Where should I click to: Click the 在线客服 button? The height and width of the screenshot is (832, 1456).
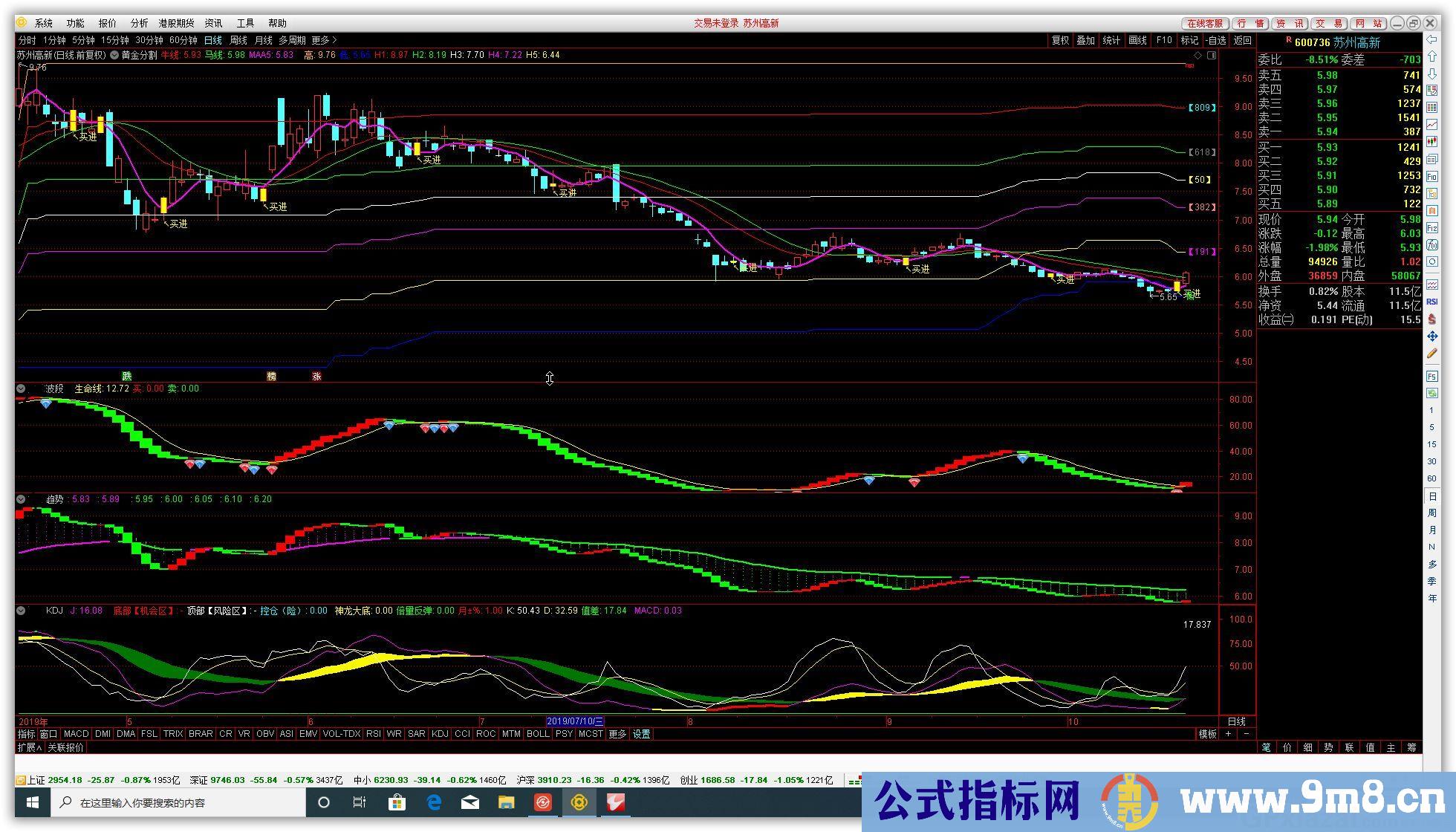point(1205,23)
